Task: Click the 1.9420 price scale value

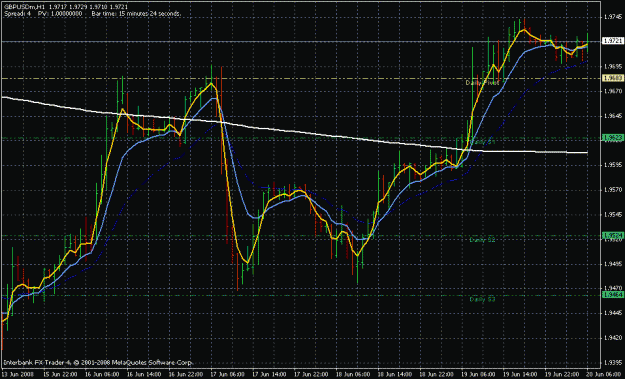Action: 613,338
